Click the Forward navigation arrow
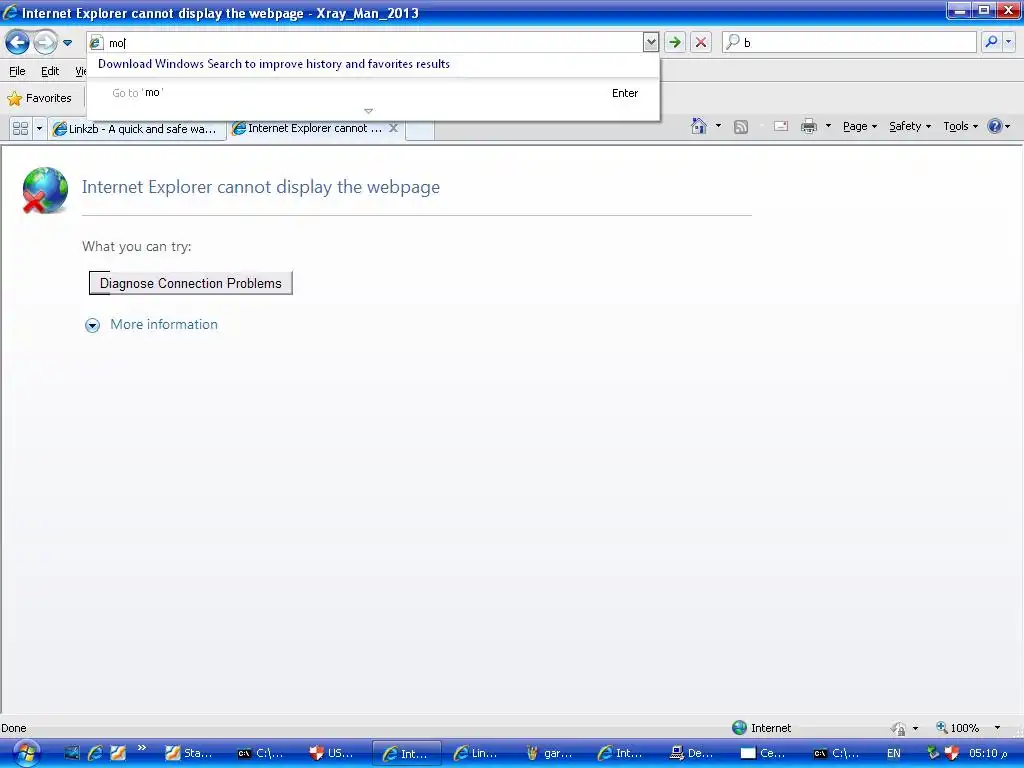The image size is (1024, 768). coord(45,43)
